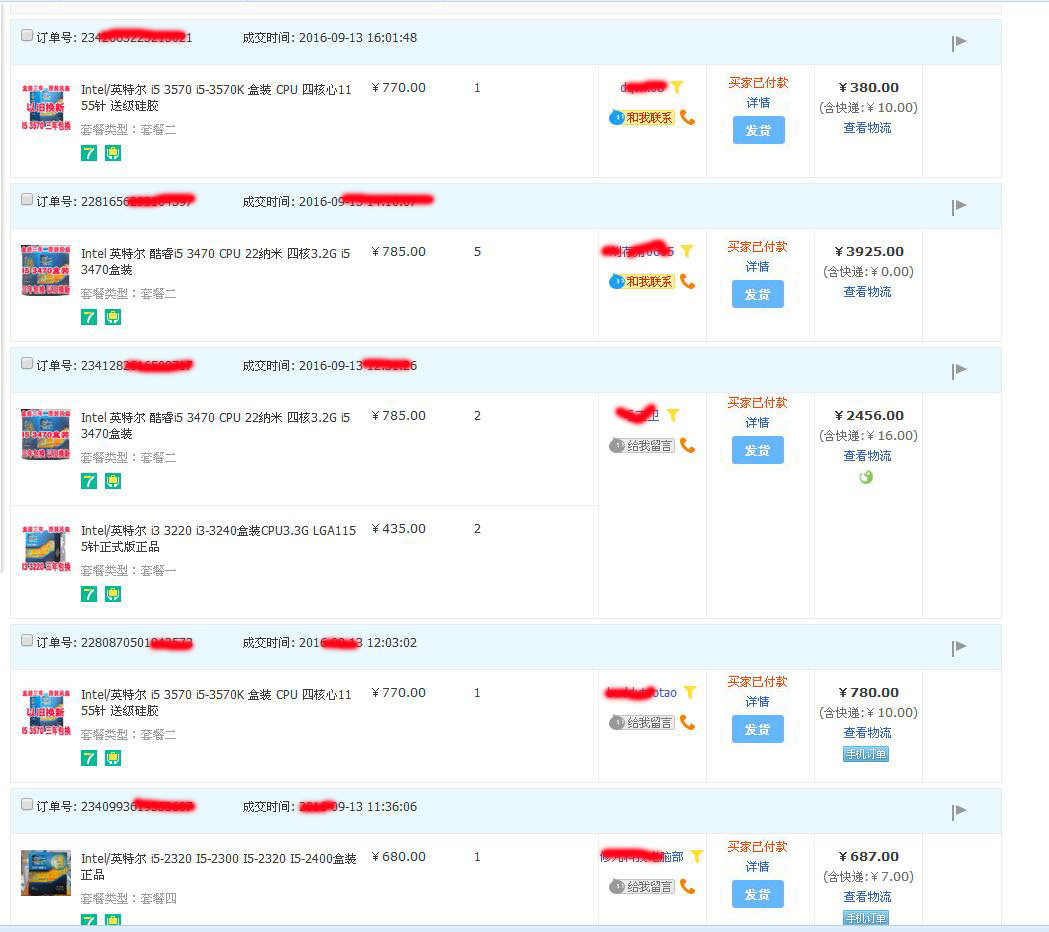This screenshot has width=1049, height=932.
Task: Open 详情 details for the ¥2456.00 order
Action: tap(758, 422)
